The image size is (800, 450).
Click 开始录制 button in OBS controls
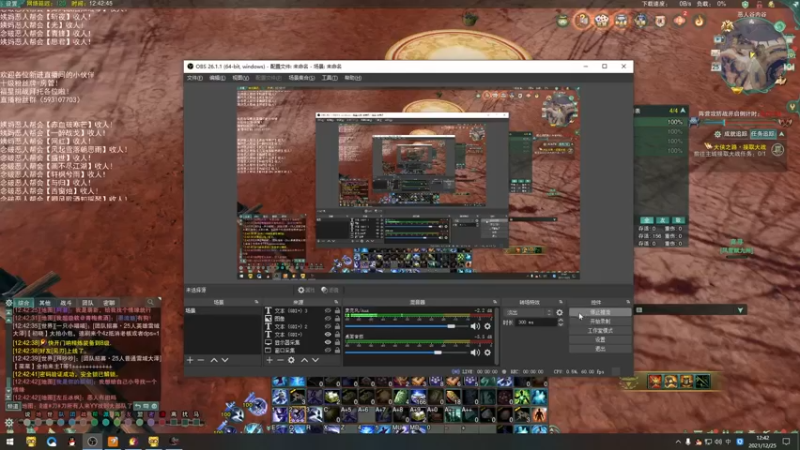[600, 321]
